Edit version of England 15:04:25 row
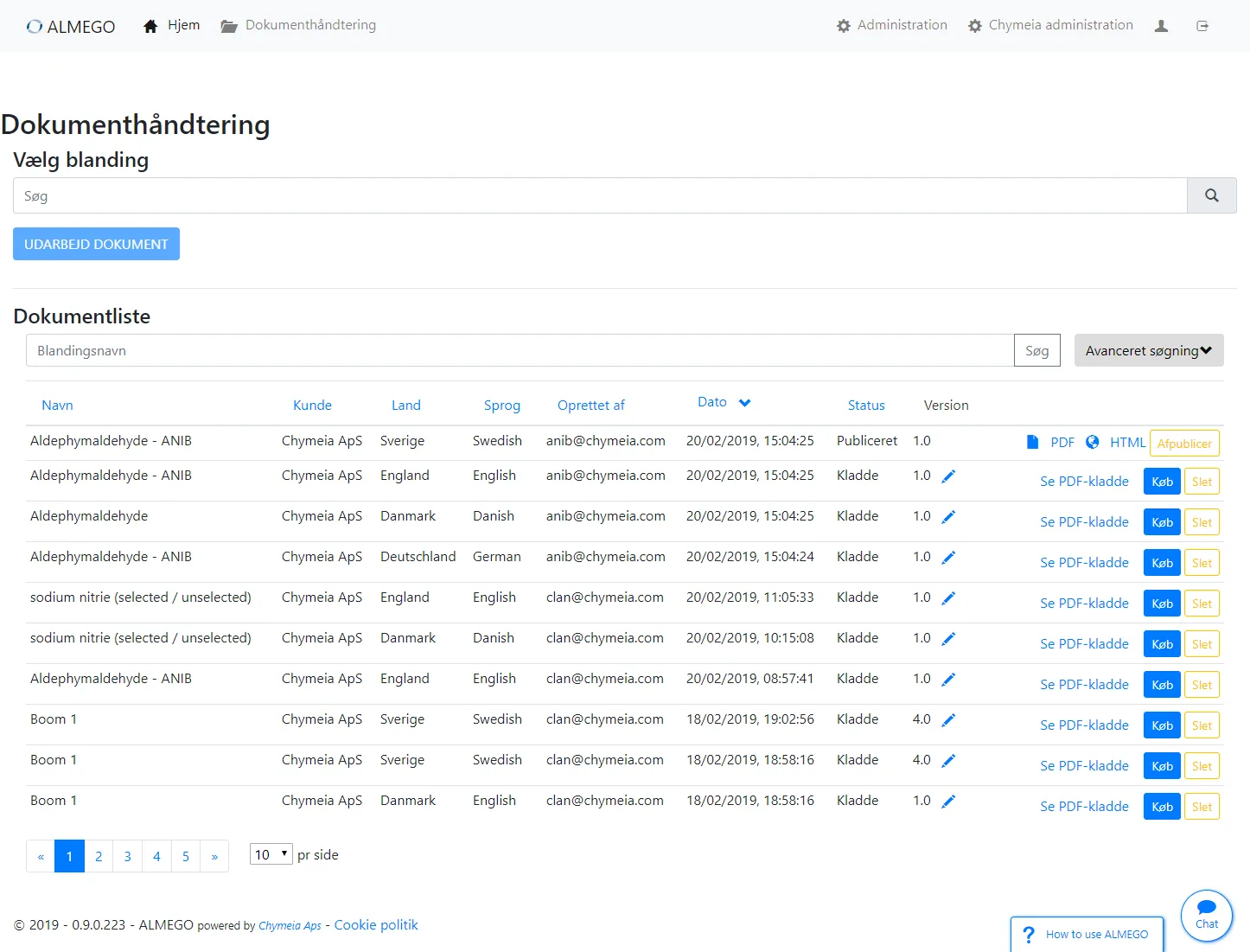 pyautogui.click(x=948, y=476)
